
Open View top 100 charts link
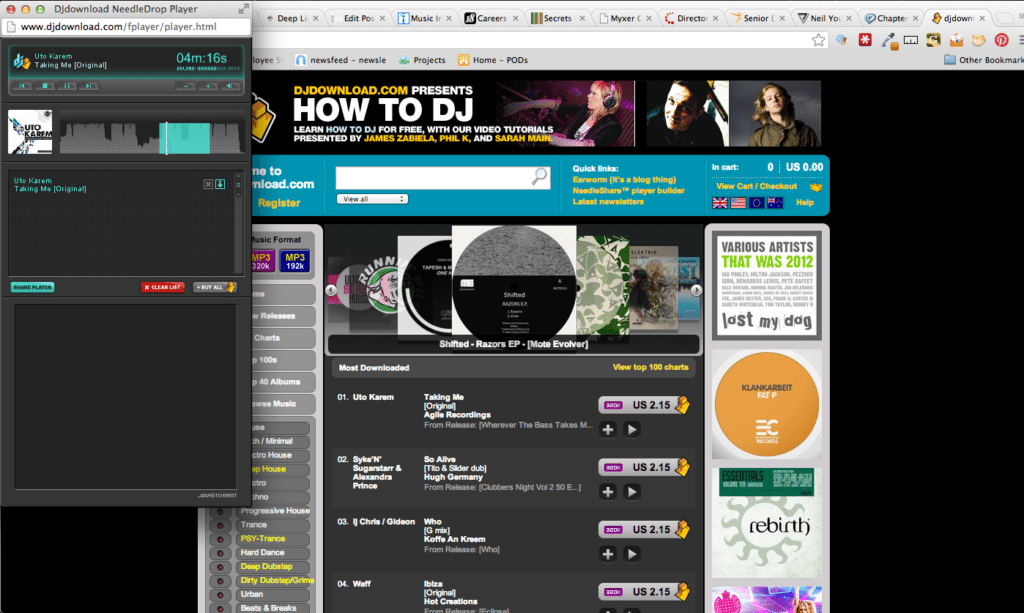(650, 368)
